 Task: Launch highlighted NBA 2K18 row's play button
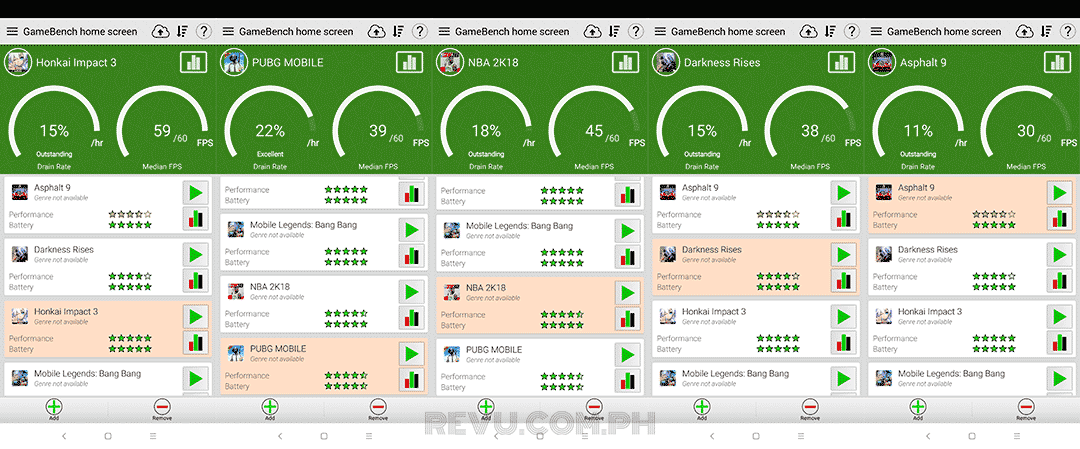(x=627, y=293)
